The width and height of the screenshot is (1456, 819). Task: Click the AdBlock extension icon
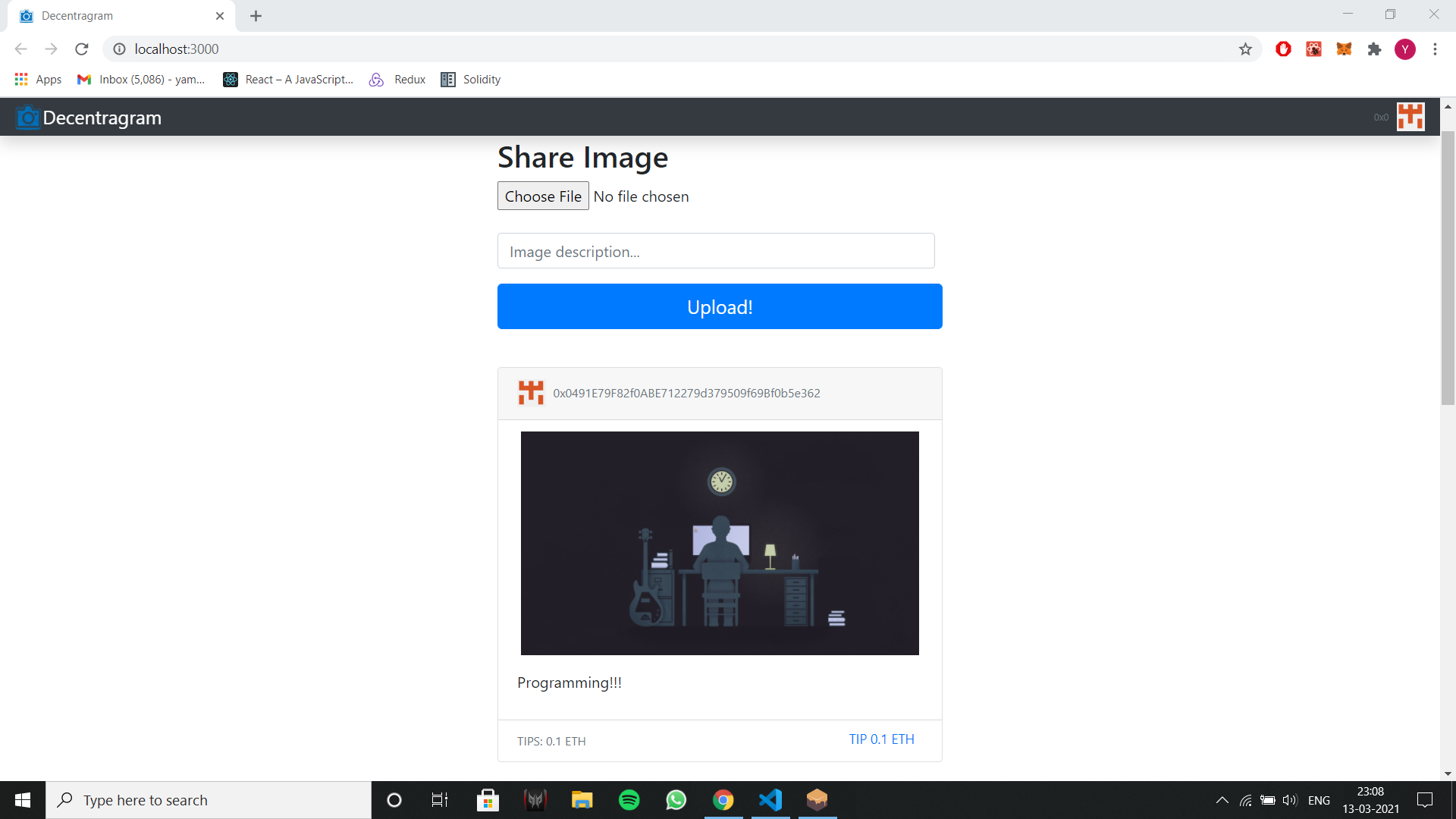(x=1283, y=49)
